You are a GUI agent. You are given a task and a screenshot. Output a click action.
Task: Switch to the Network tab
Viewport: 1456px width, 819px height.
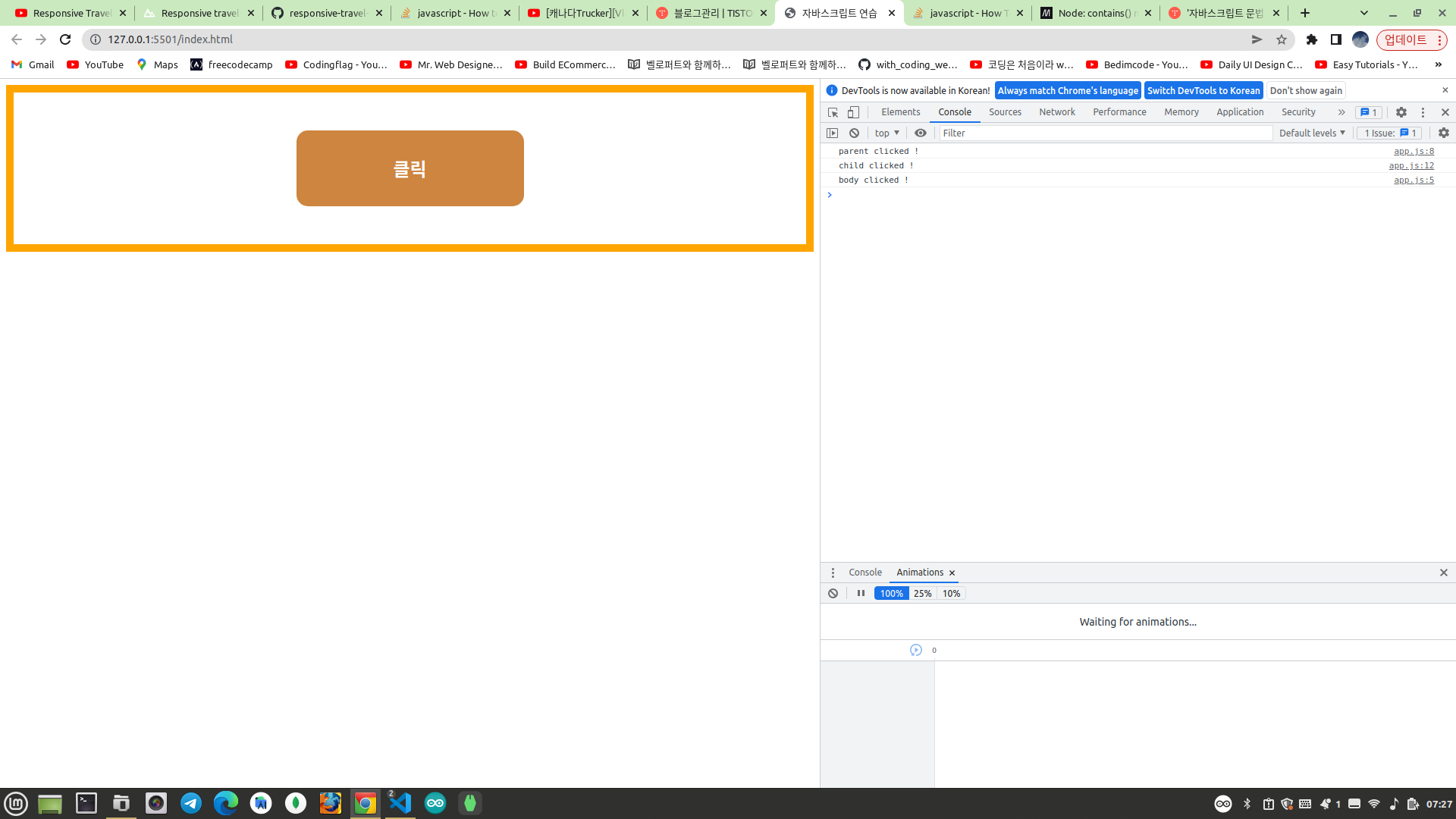[1056, 112]
